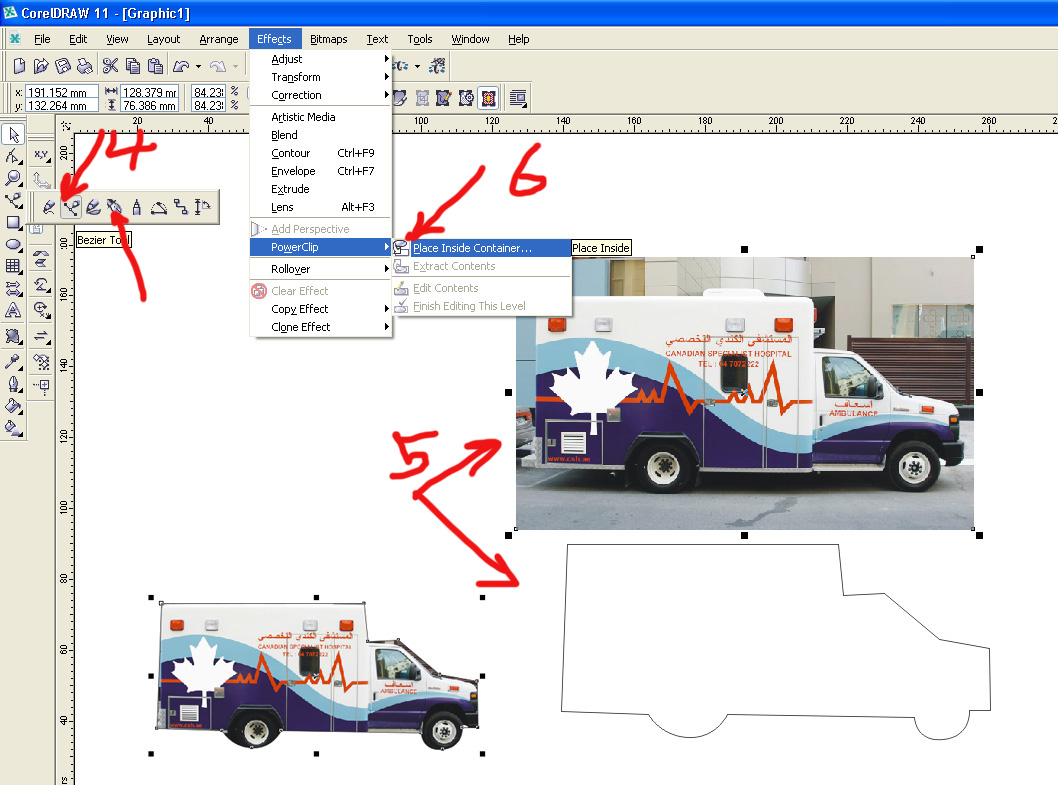Choose Artistic Media in Effects menu
This screenshot has height=785, width=1058.
point(321,117)
